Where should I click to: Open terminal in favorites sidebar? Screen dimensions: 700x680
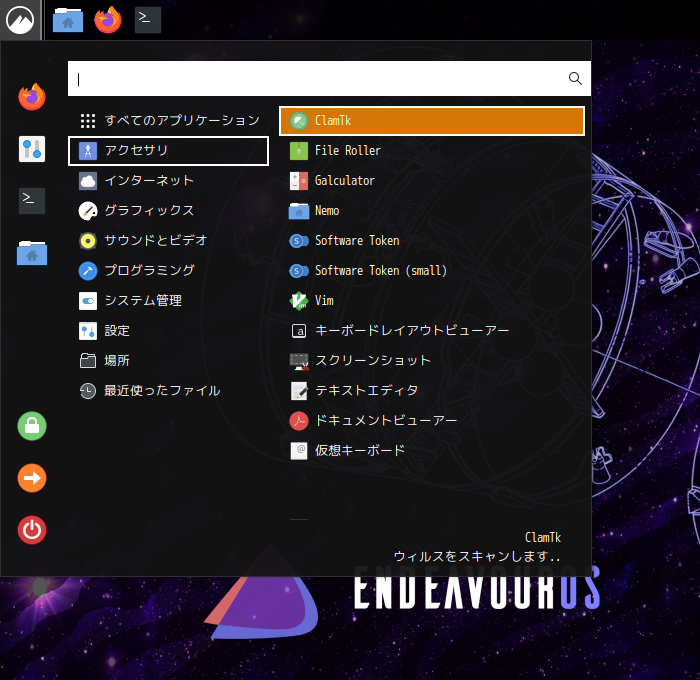tap(32, 201)
